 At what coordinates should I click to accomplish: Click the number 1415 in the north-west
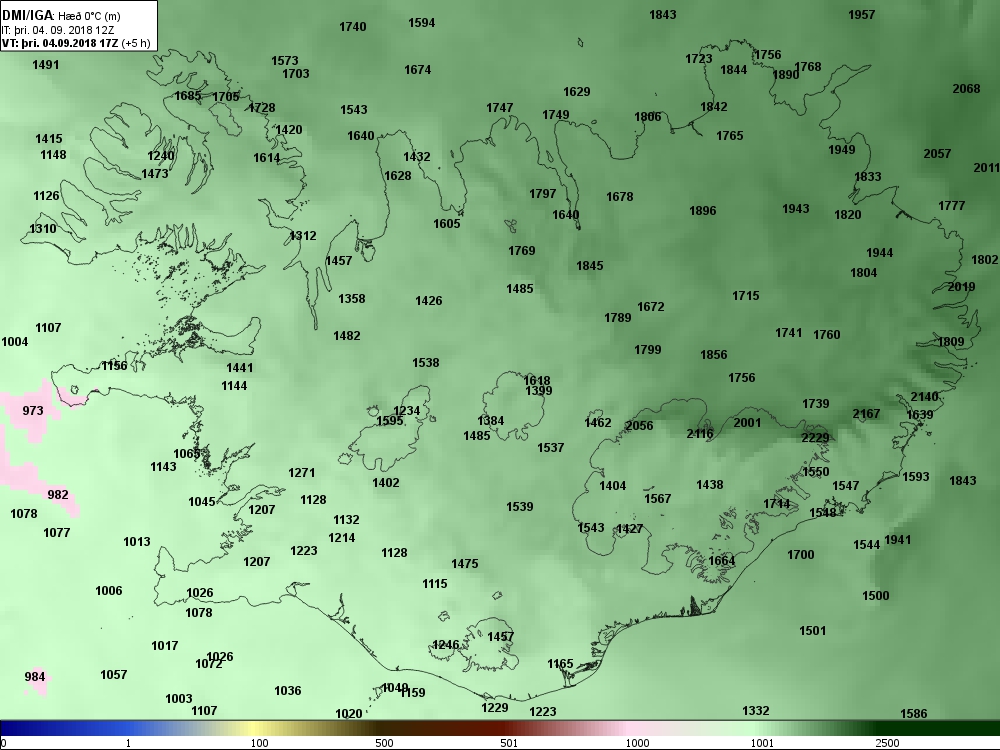click(x=49, y=138)
